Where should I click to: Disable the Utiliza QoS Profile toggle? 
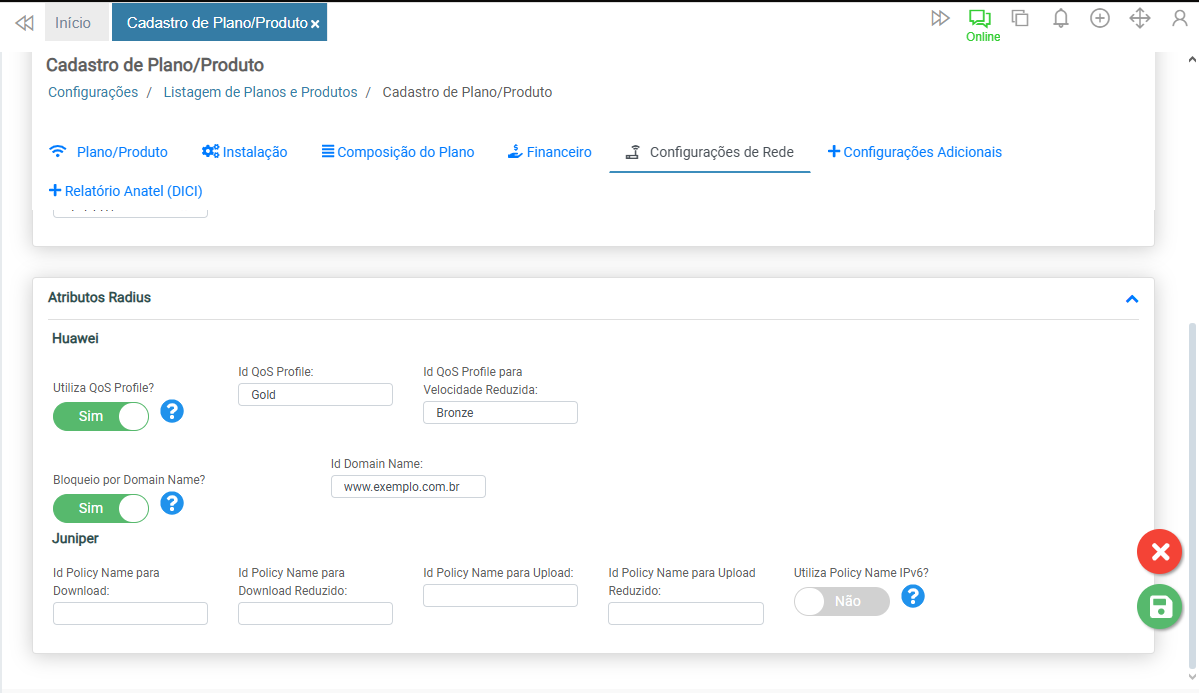(101, 416)
